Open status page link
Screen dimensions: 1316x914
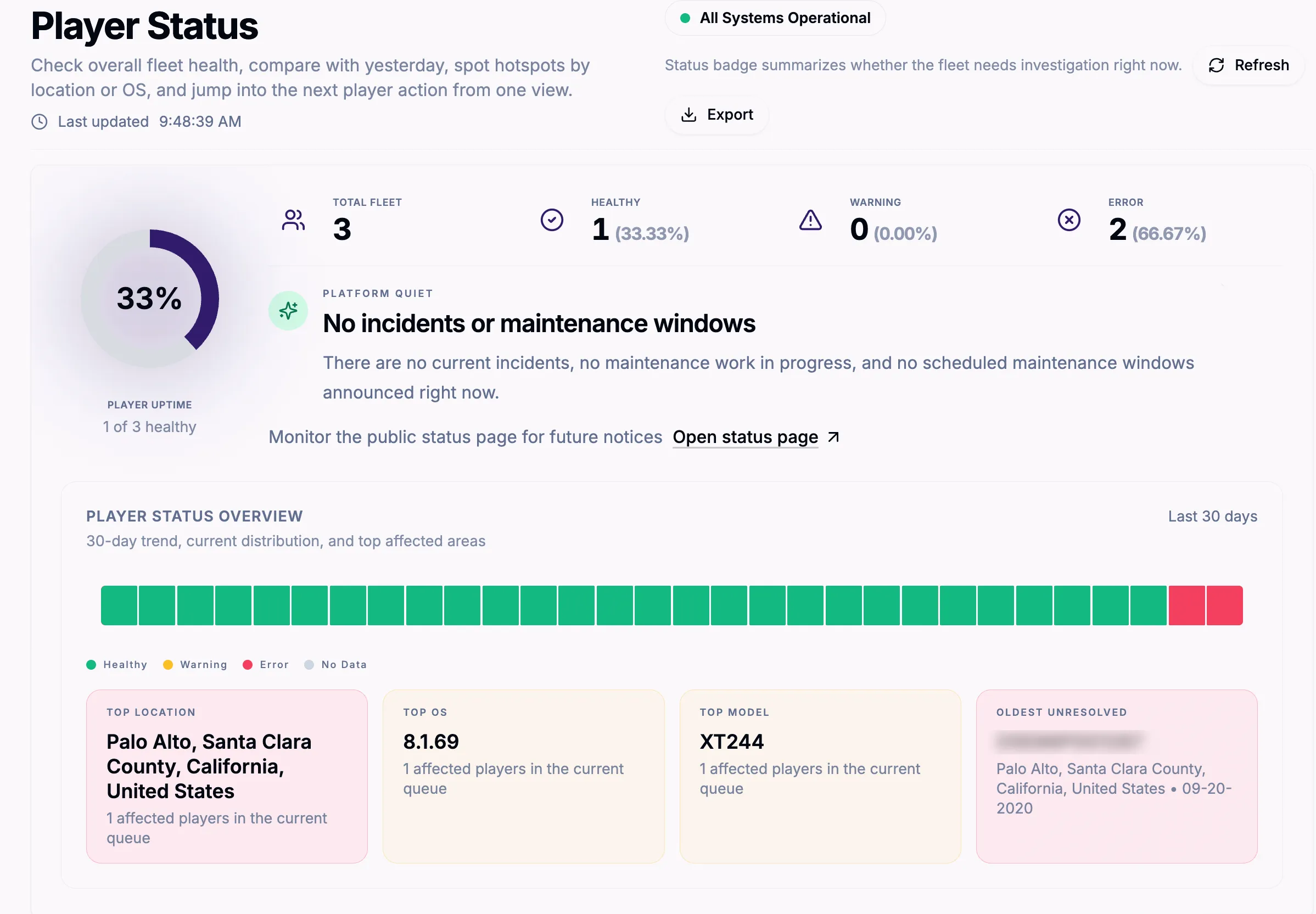(745, 437)
